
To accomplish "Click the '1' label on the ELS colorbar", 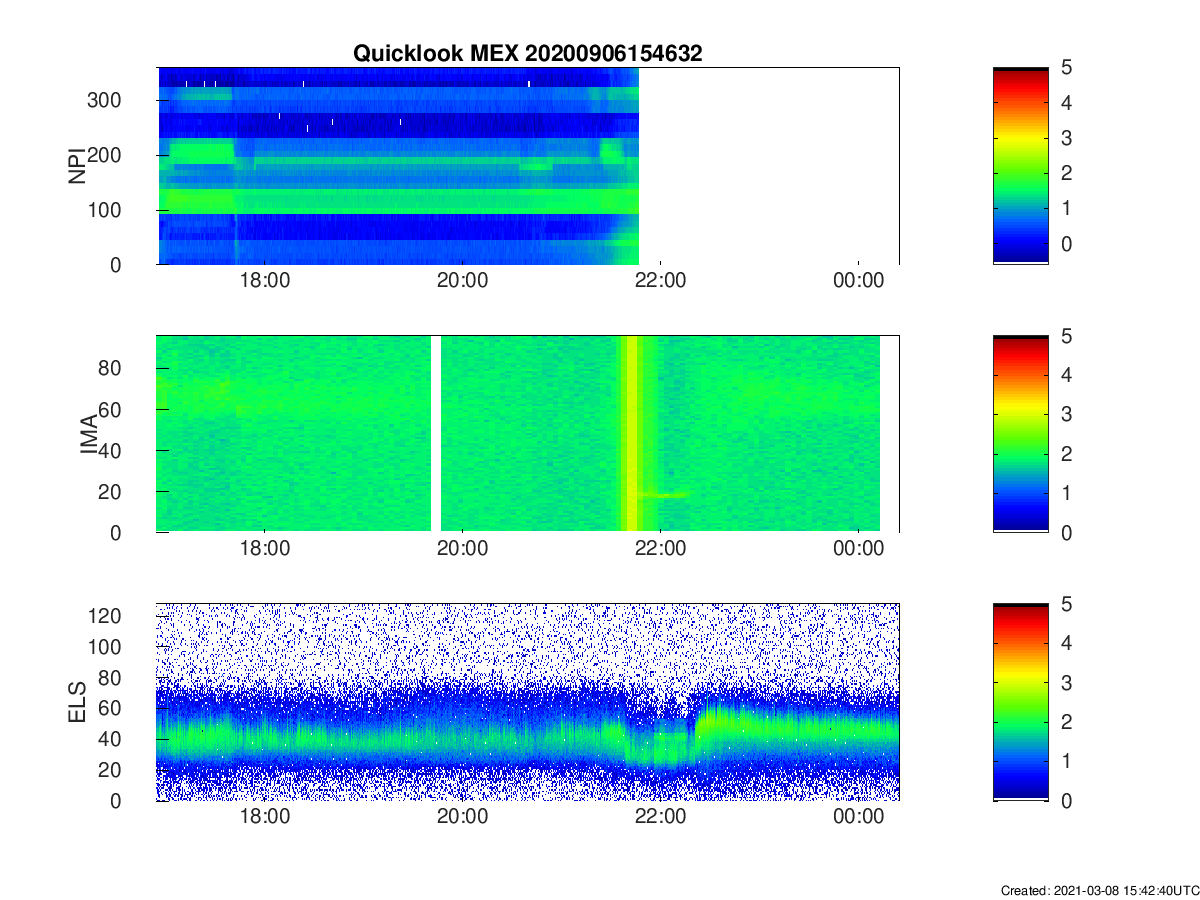I will pyautogui.click(x=1067, y=761).
